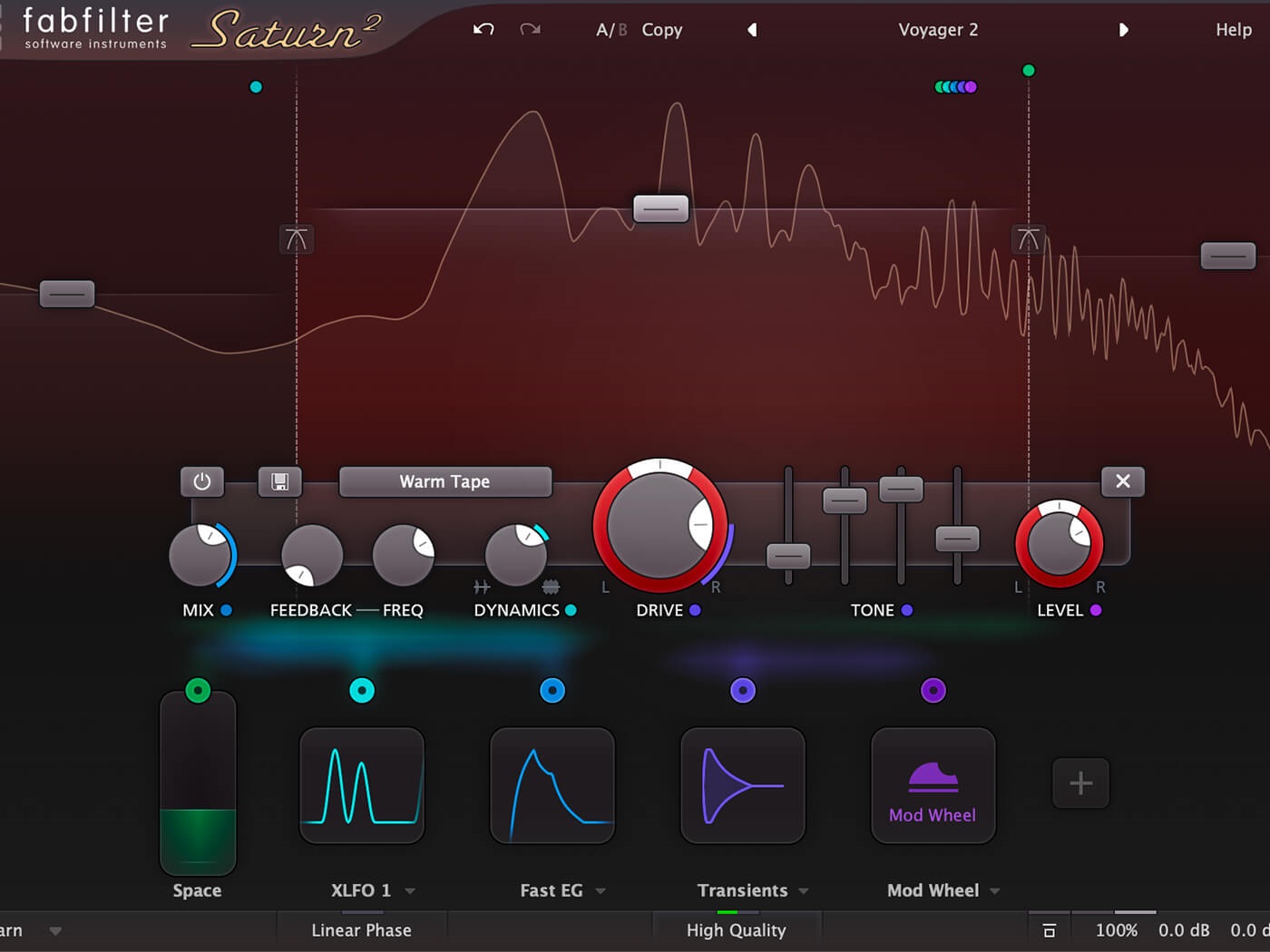The width and height of the screenshot is (1270, 952).
Task: Click the next preset arrow beside Voyager 2
Action: 1124,29
